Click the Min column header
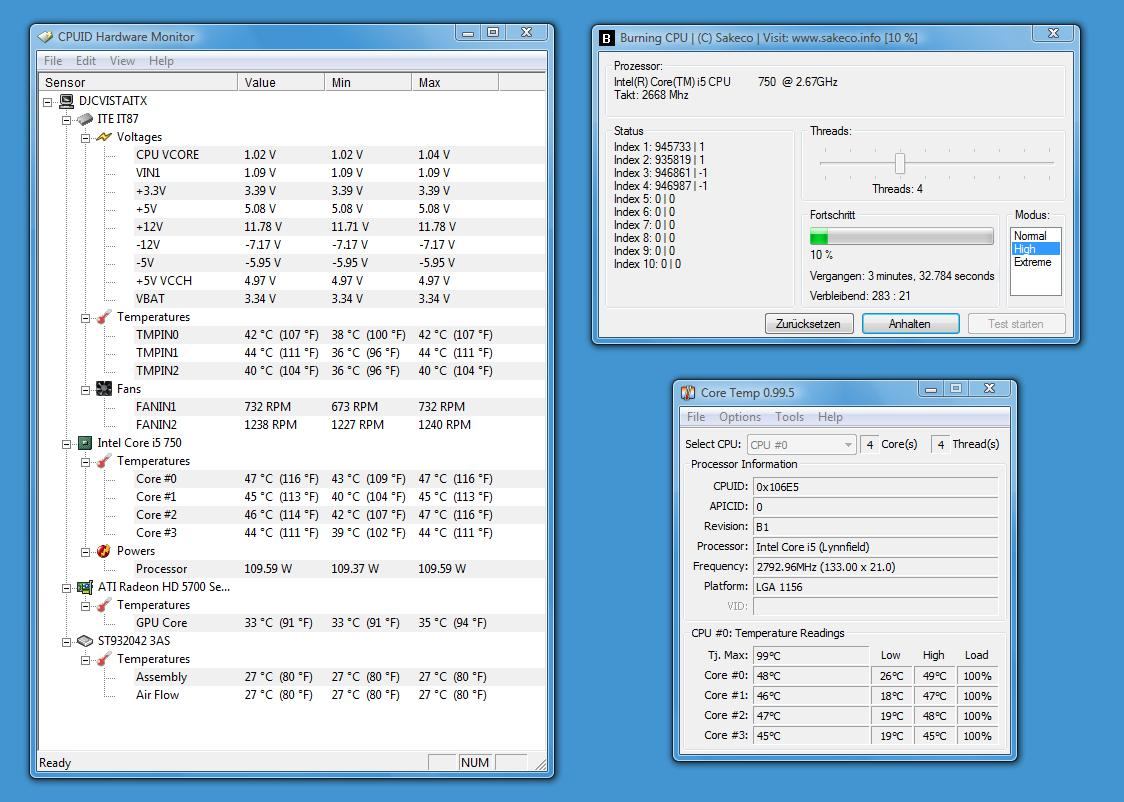 368,82
